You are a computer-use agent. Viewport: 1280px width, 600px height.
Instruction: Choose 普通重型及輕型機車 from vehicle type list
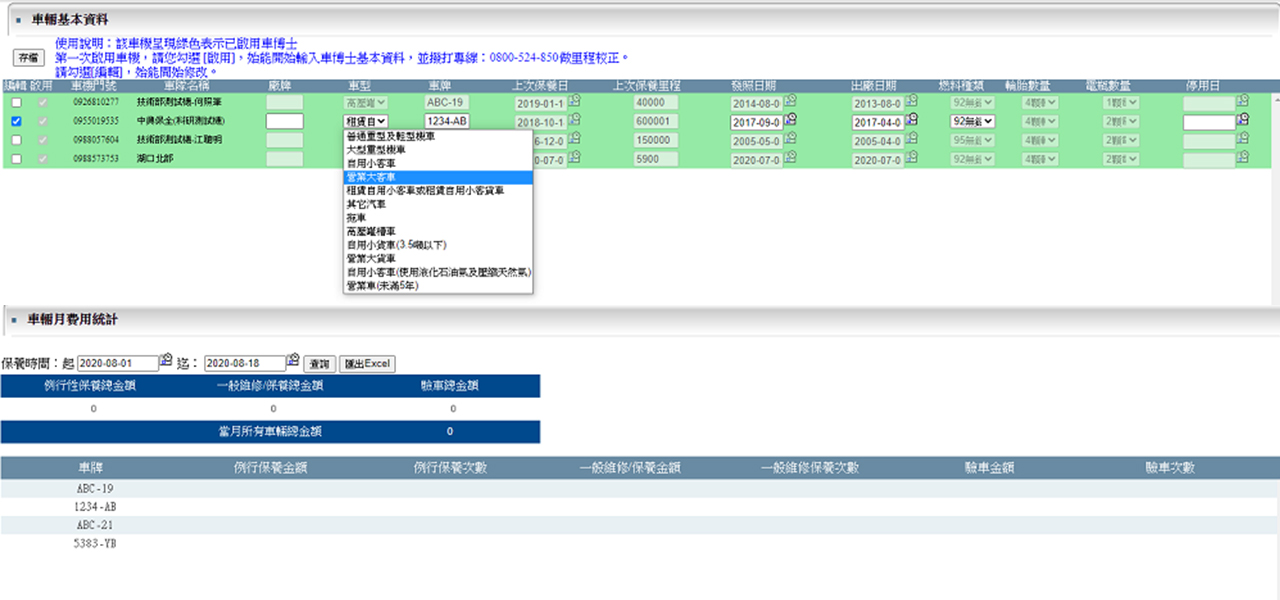tap(438, 135)
